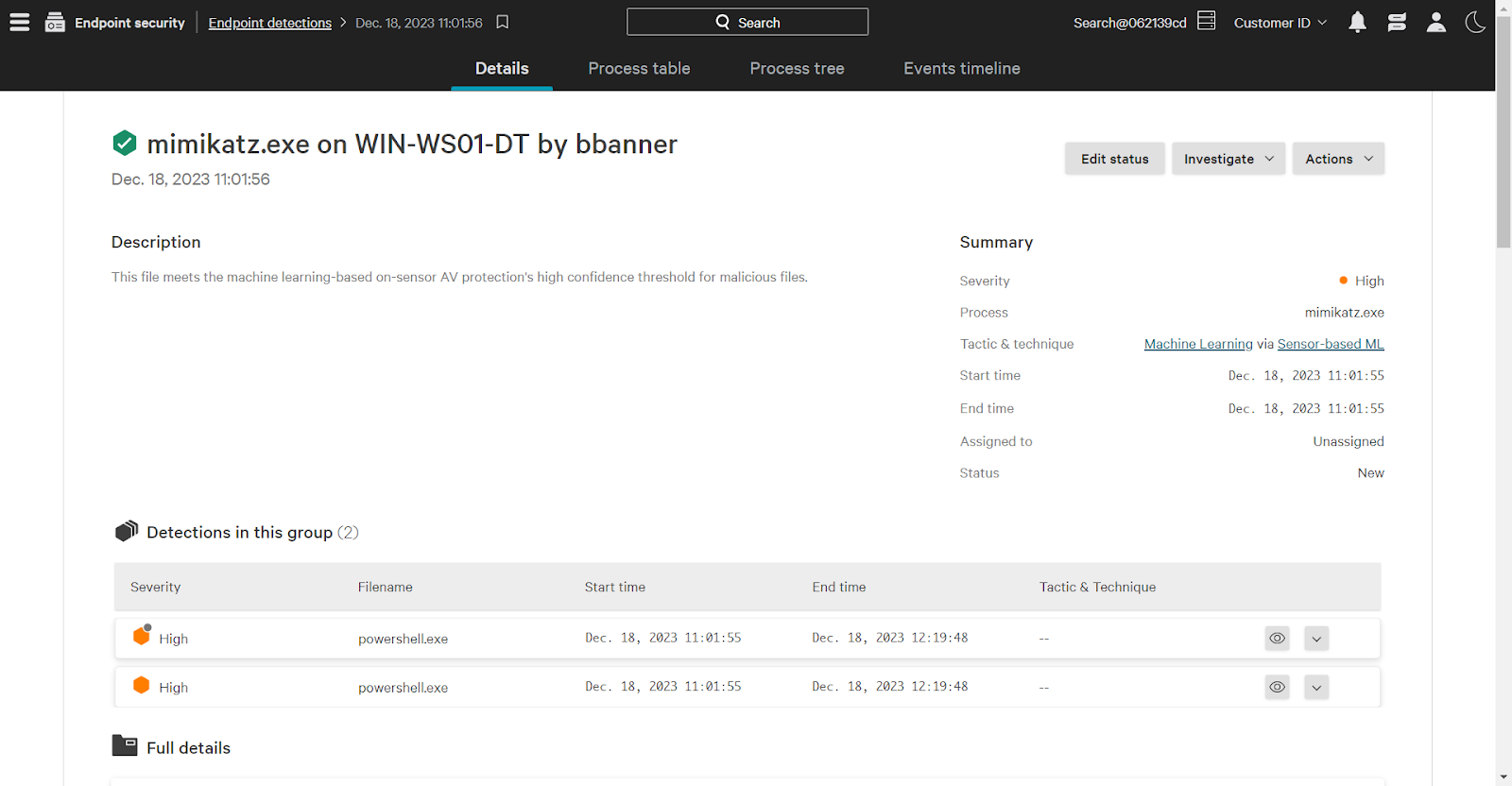The image size is (1512, 786).
Task: Toggle dark mode moon icon
Action: pos(1475,22)
